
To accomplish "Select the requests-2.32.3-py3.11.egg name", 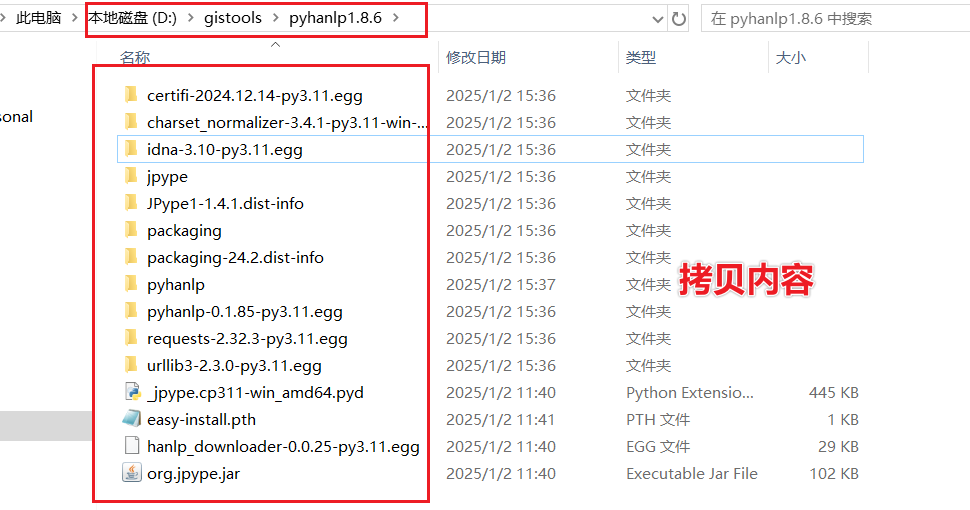I will point(247,339).
